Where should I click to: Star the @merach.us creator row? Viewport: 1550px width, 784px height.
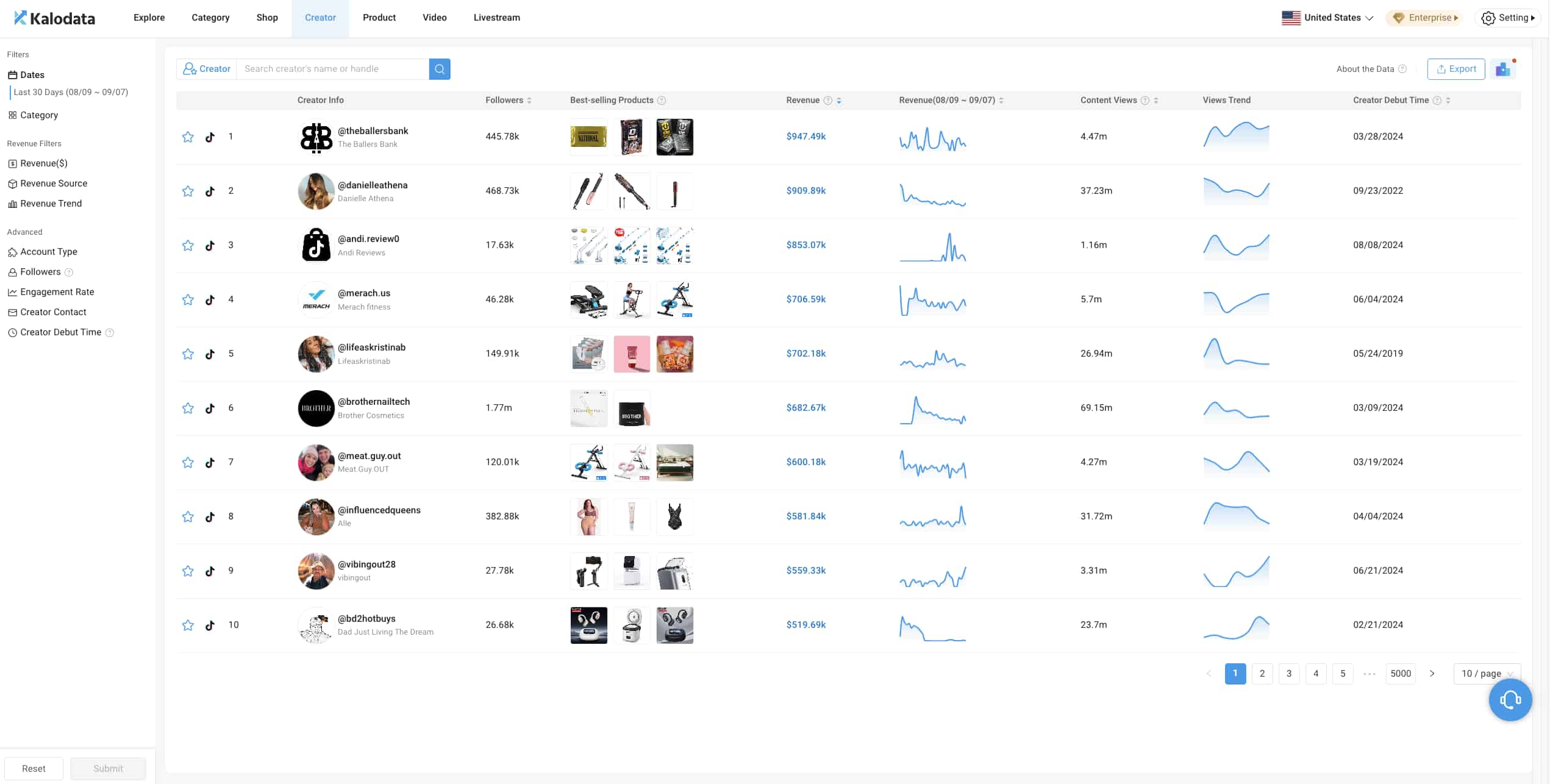click(x=188, y=299)
